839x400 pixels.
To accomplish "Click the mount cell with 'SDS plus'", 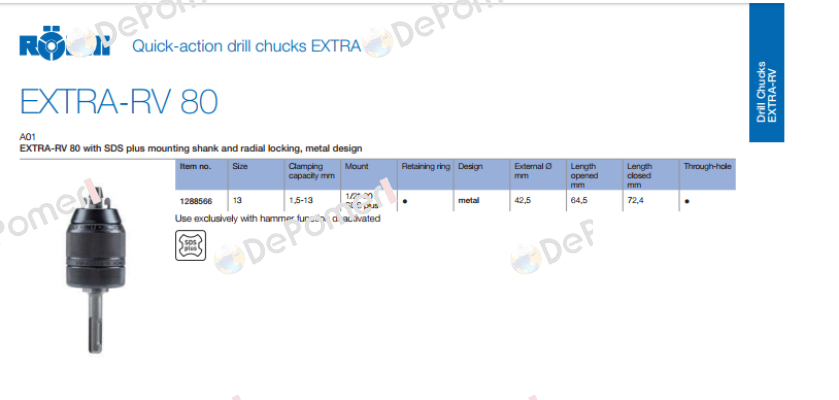I will coord(369,201).
